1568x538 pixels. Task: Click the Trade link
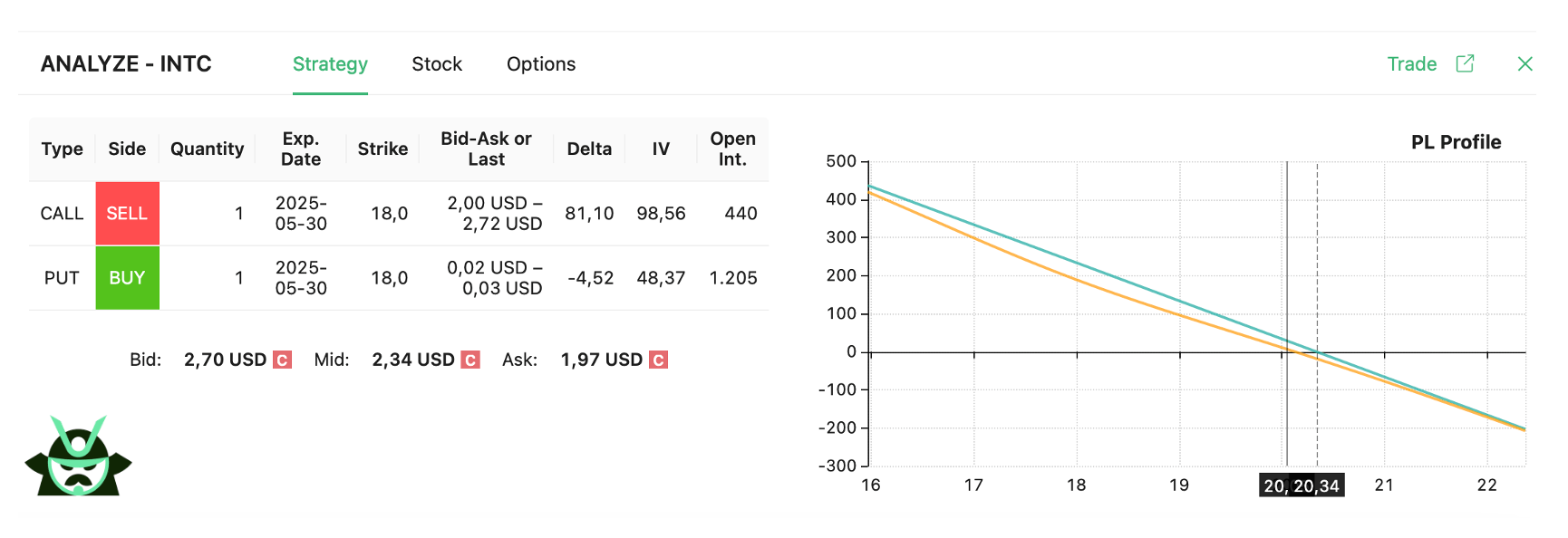tap(1411, 63)
